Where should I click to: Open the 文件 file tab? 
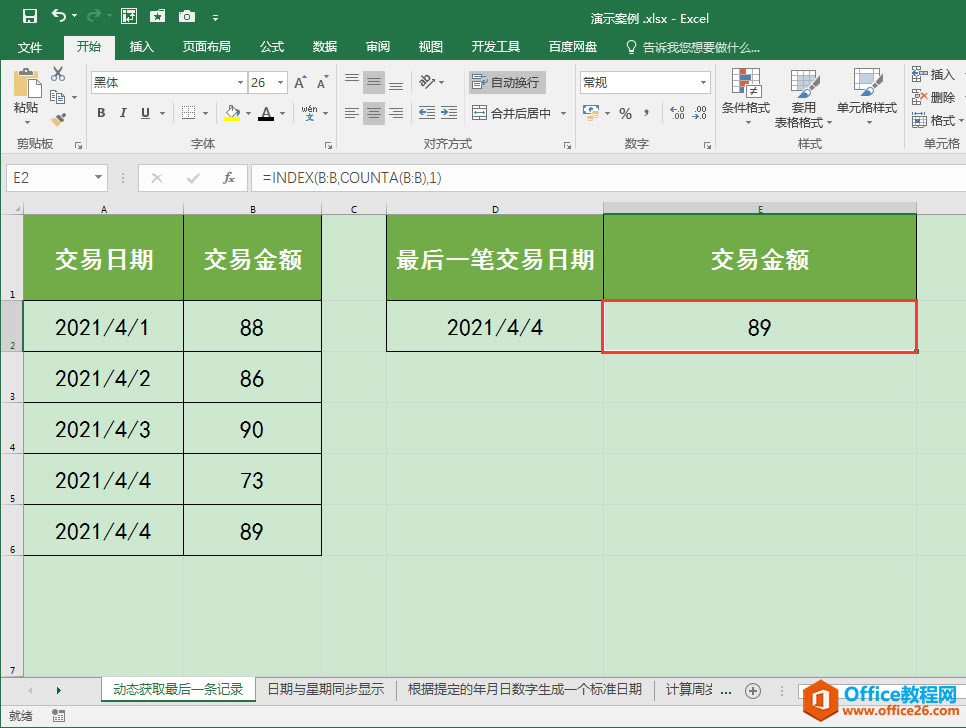[x=30, y=47]
